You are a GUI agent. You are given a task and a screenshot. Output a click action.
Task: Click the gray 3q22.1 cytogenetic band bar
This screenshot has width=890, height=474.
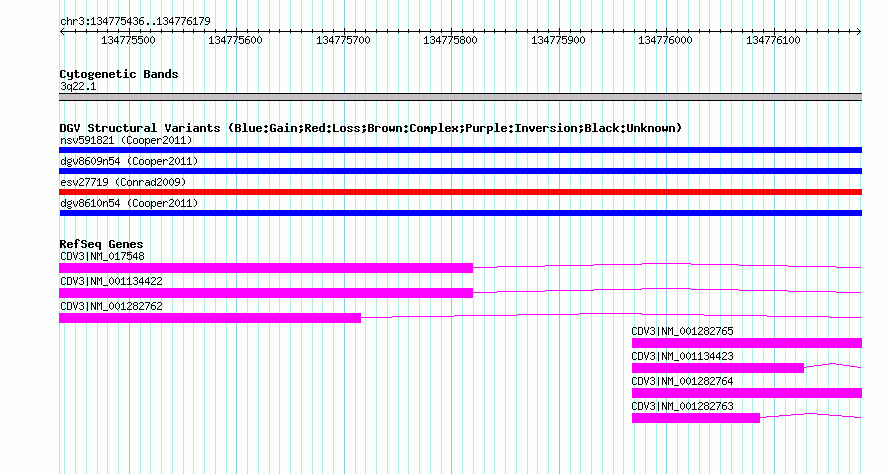tap(460, 97)
